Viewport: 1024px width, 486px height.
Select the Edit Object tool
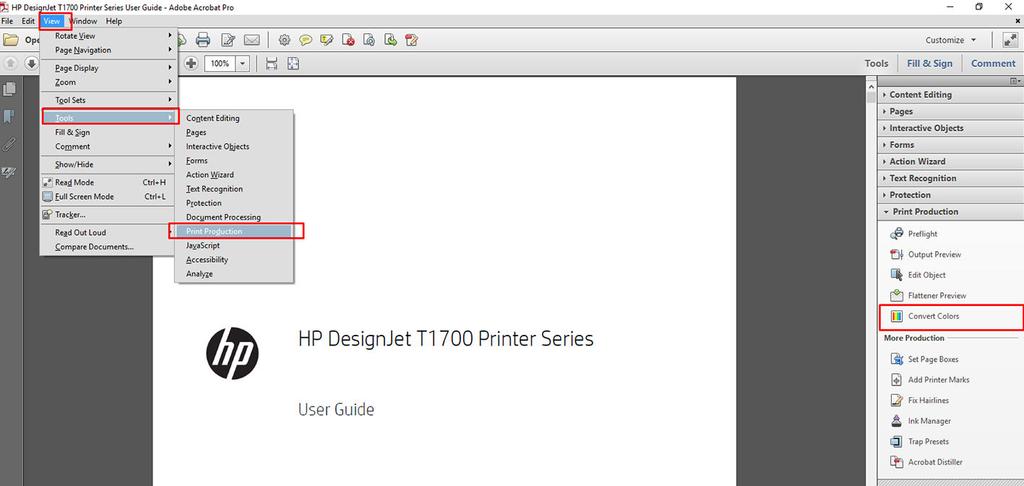point(927,275)
